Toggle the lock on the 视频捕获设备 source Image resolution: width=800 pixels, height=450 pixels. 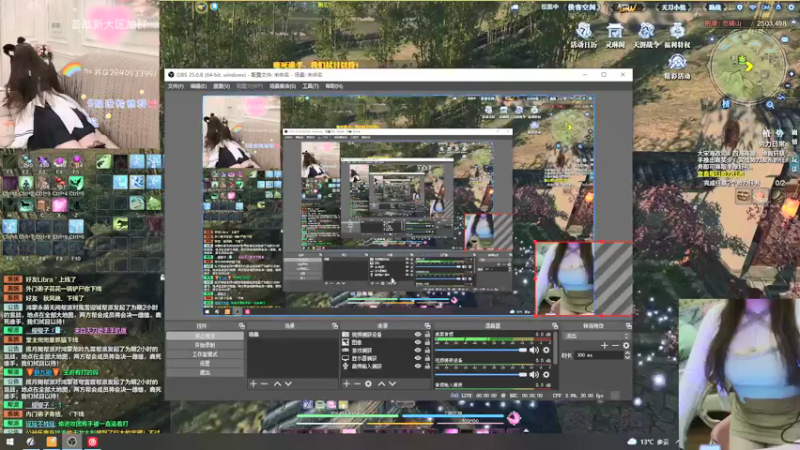[427, 335]
